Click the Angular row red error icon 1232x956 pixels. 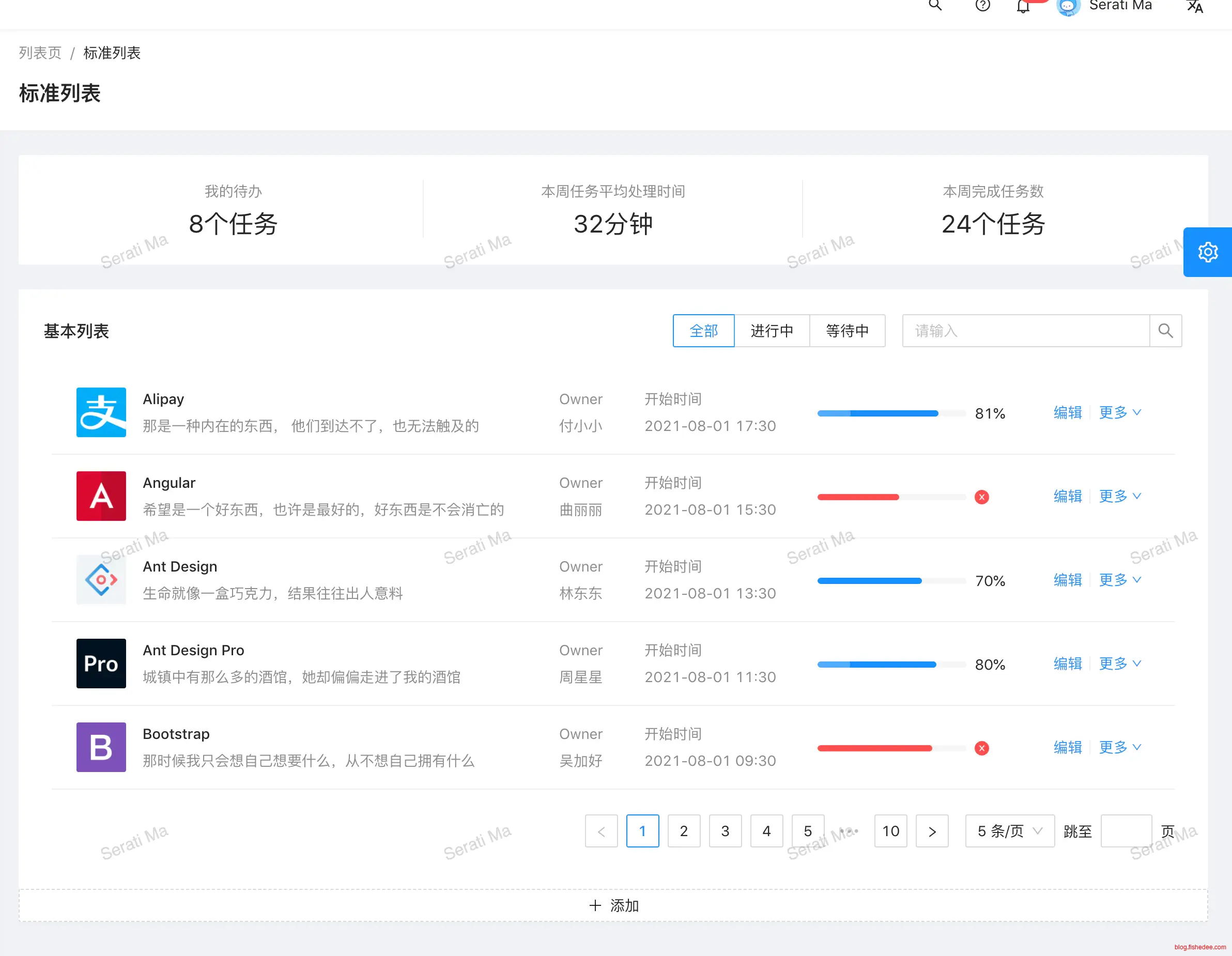click(981, 497)
